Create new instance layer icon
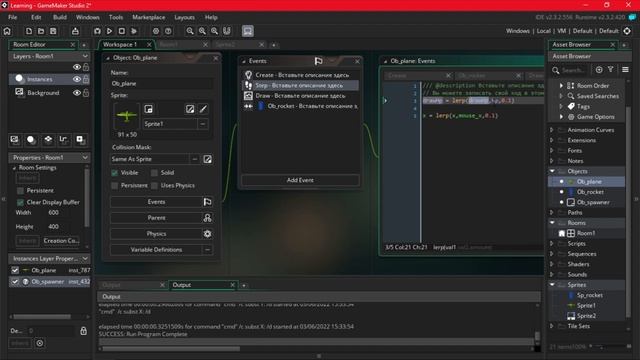This screenshot has height=360, width=640. pyautogui.click(x=31, y=140)
